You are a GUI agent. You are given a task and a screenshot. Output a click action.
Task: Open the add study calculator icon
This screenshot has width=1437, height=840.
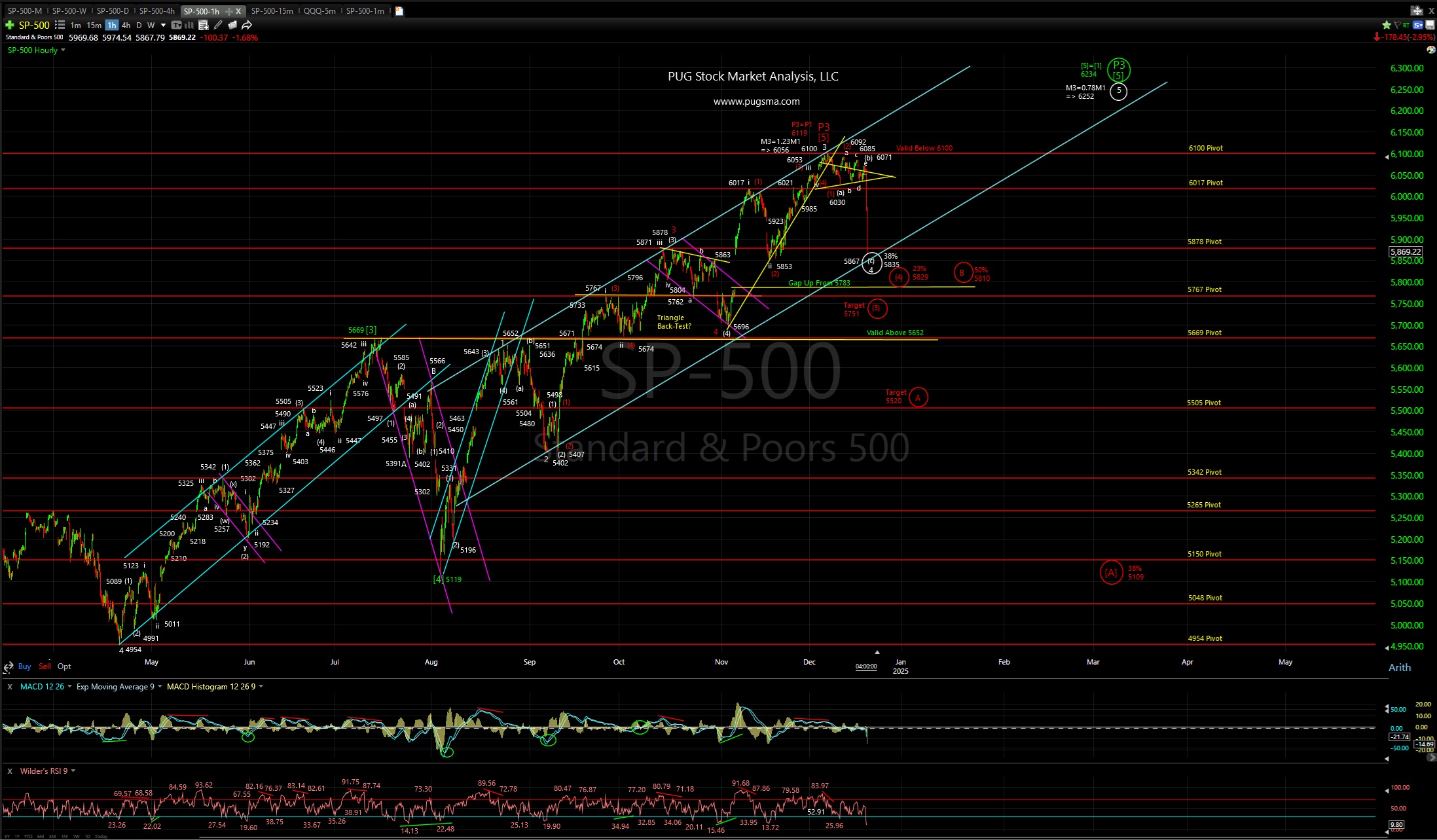202,25
